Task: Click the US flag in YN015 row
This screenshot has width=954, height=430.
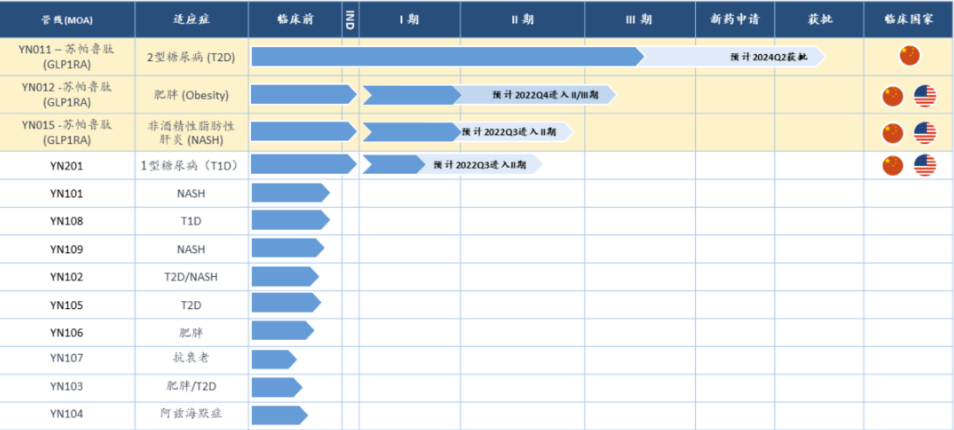Action: pyautogui.click(x=925, y=133)
